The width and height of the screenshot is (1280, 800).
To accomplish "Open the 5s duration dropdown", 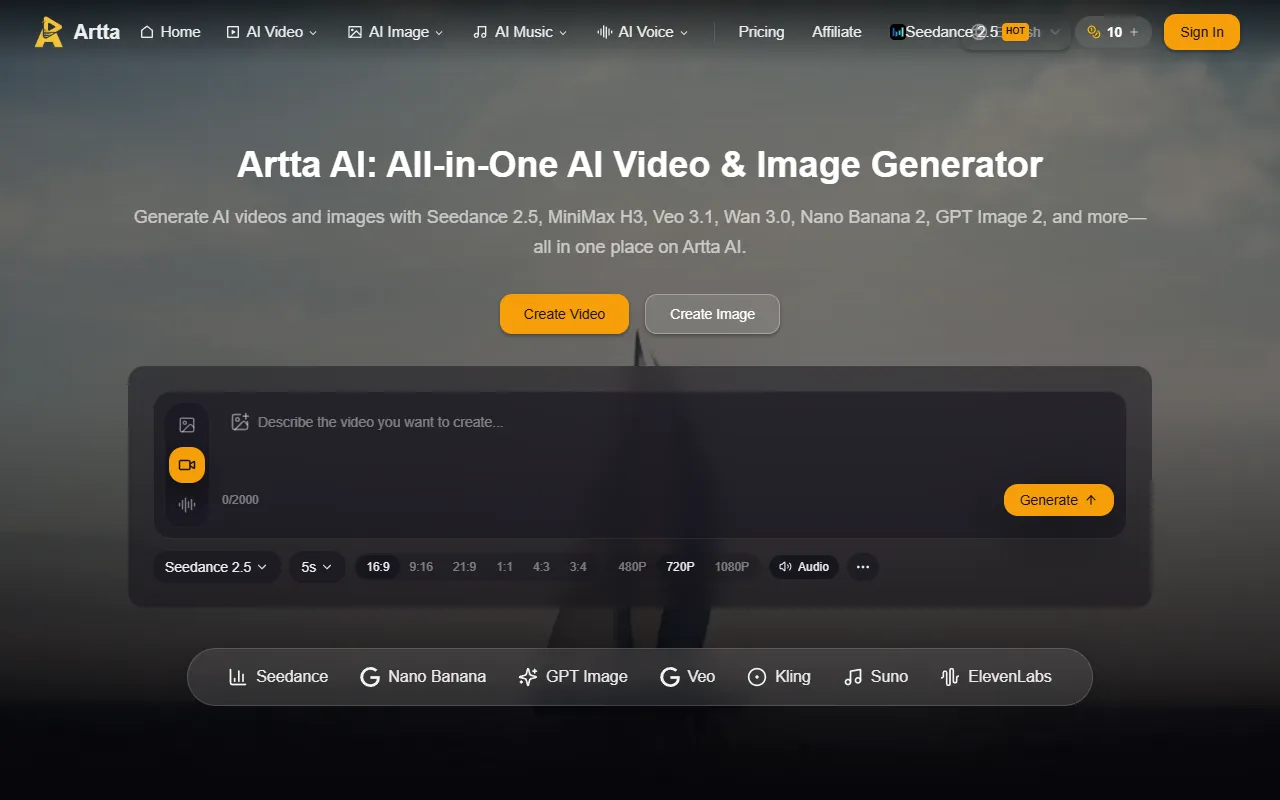I will click(317, 567).
